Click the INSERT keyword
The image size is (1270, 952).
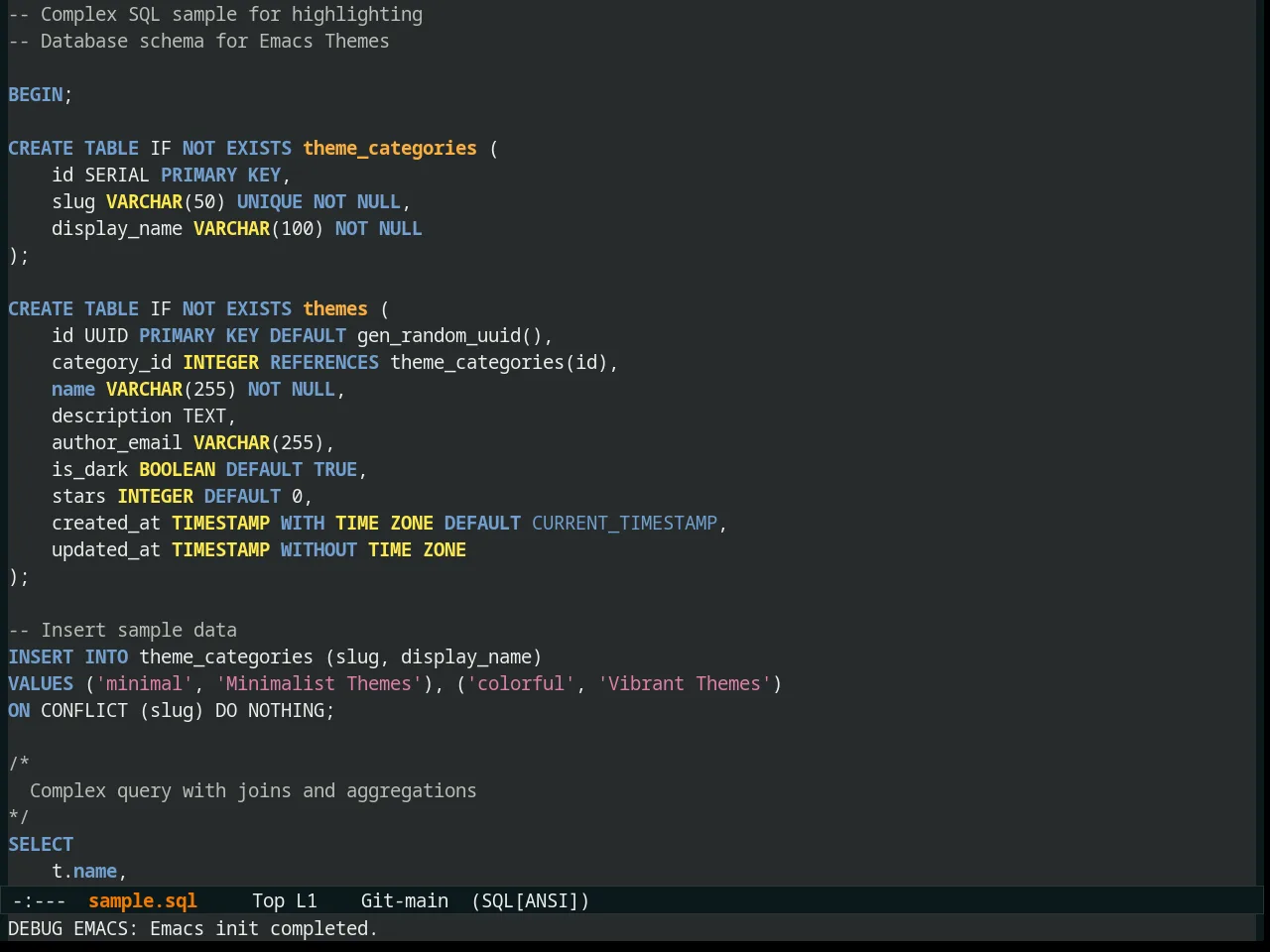click(41, 656)
